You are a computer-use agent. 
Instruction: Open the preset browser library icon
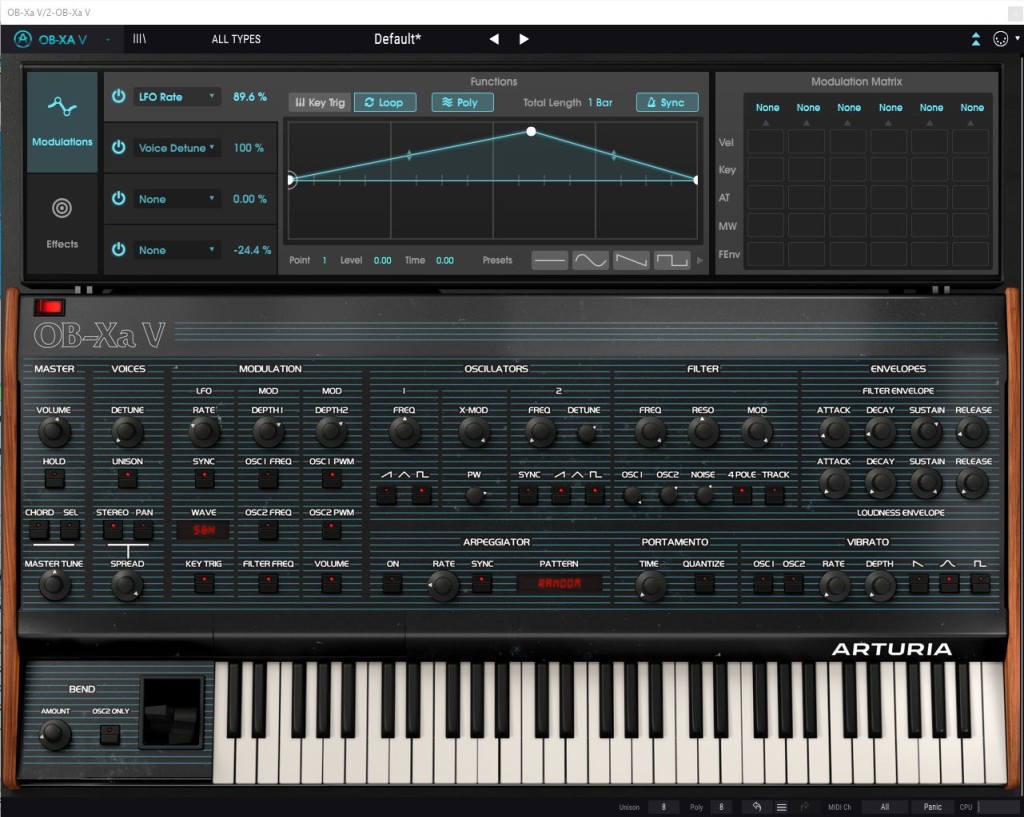point(139,39)
